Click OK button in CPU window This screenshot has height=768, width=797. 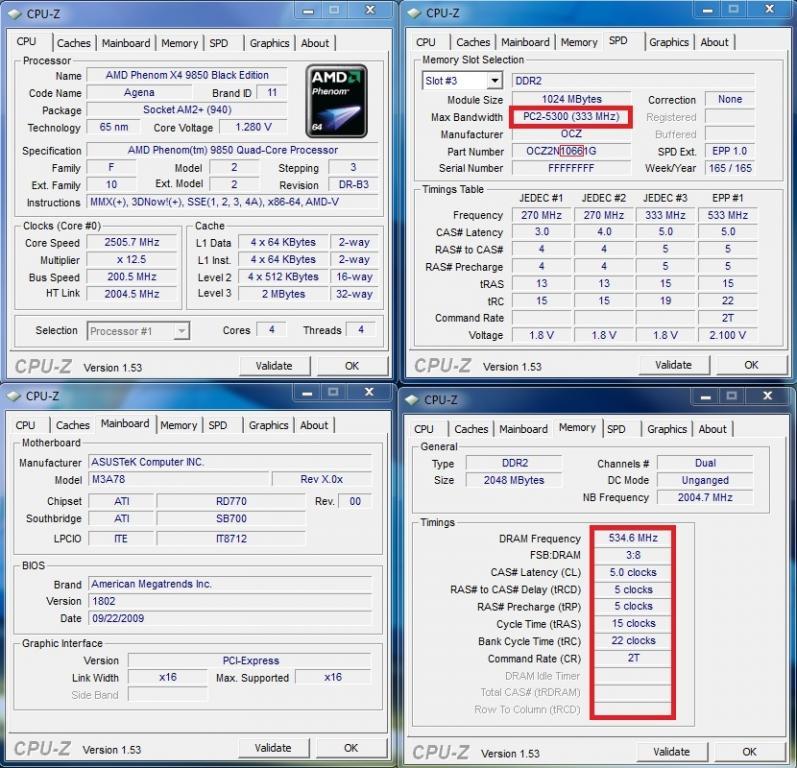coord(352,366)
